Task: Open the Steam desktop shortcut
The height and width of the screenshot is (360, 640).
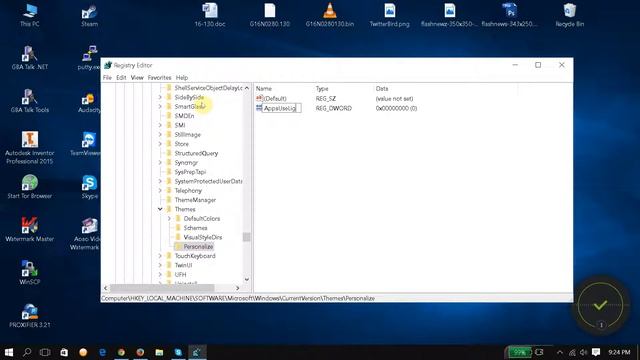Action: pos(89,15)
